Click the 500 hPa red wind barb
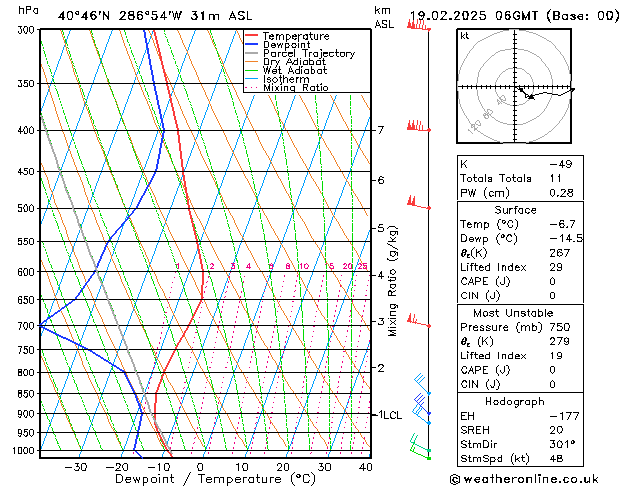Screen dimensions: 629x486 pyautogui.click(x=419, y=202)
